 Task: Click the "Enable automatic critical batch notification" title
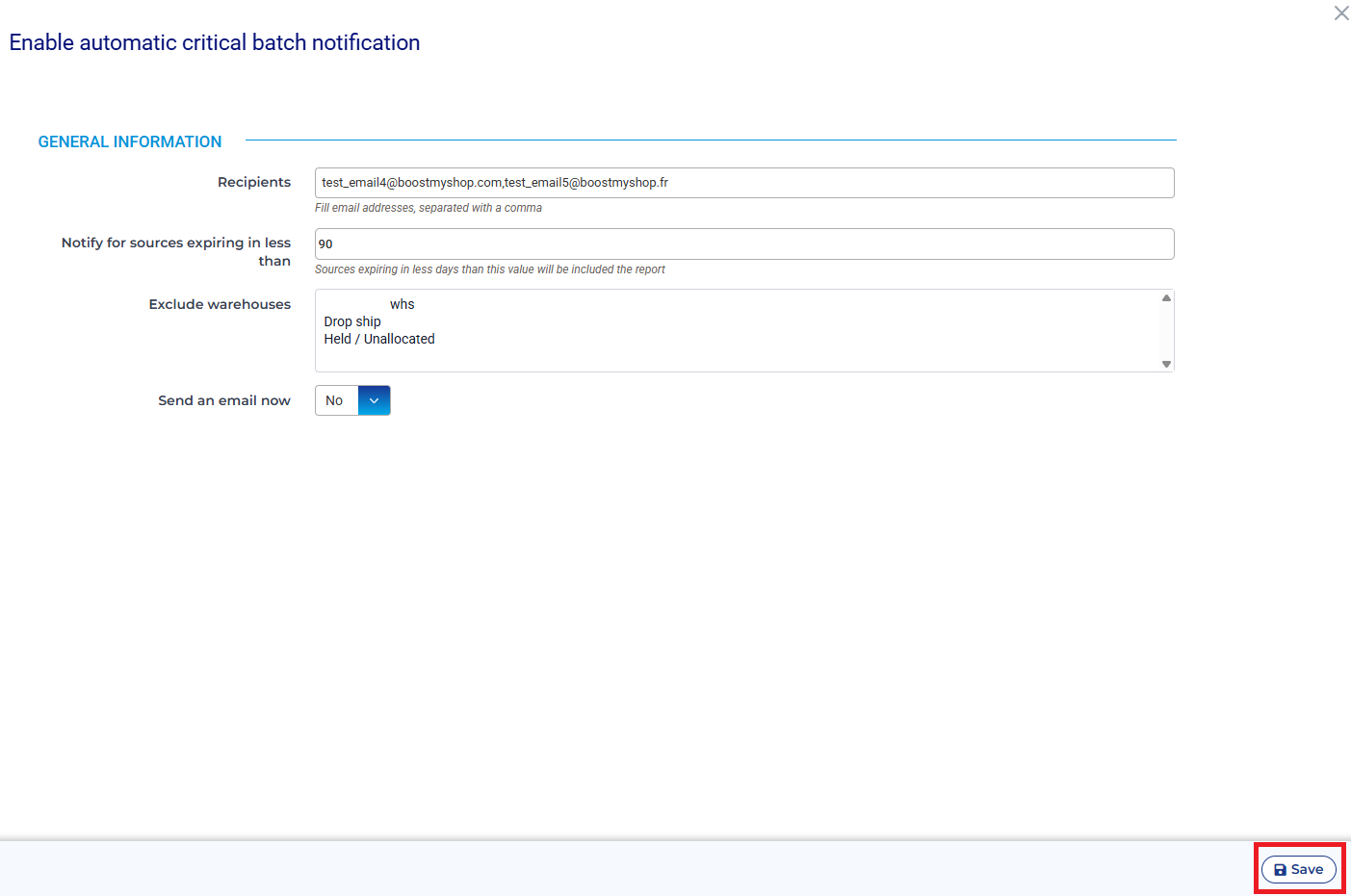point(215,42)
